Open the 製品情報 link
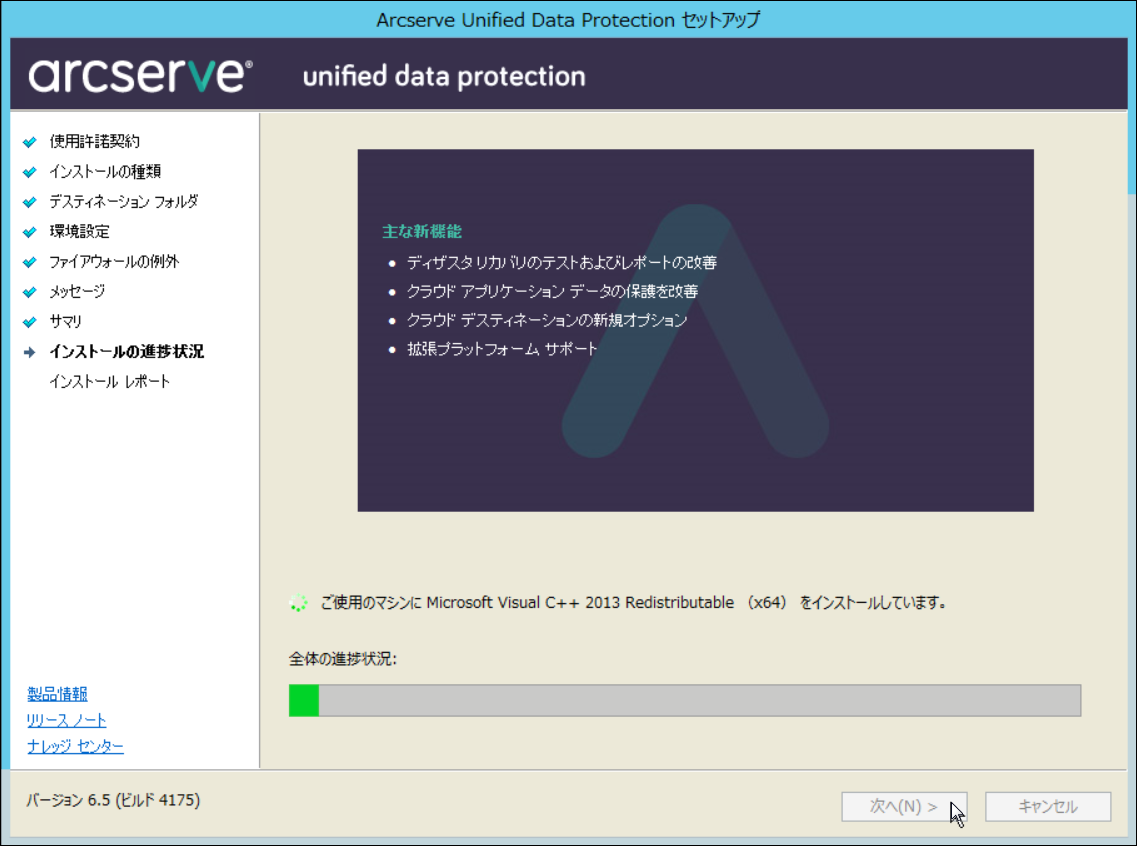 [57, 694]
